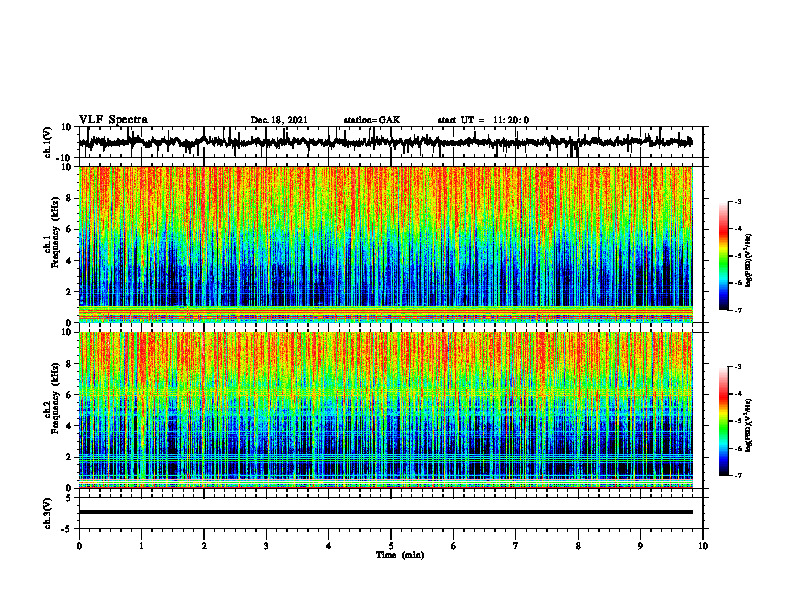
Task: Click the "4" kHz tick of ch.2 spectrogram
Action: point(70,426)
